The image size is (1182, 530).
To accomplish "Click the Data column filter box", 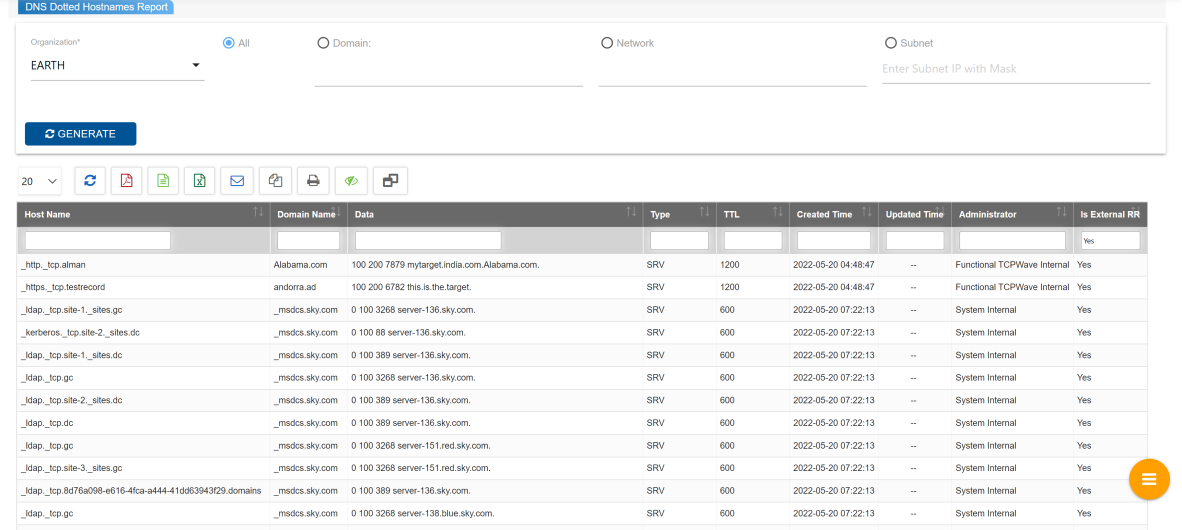I will [428, 240].
